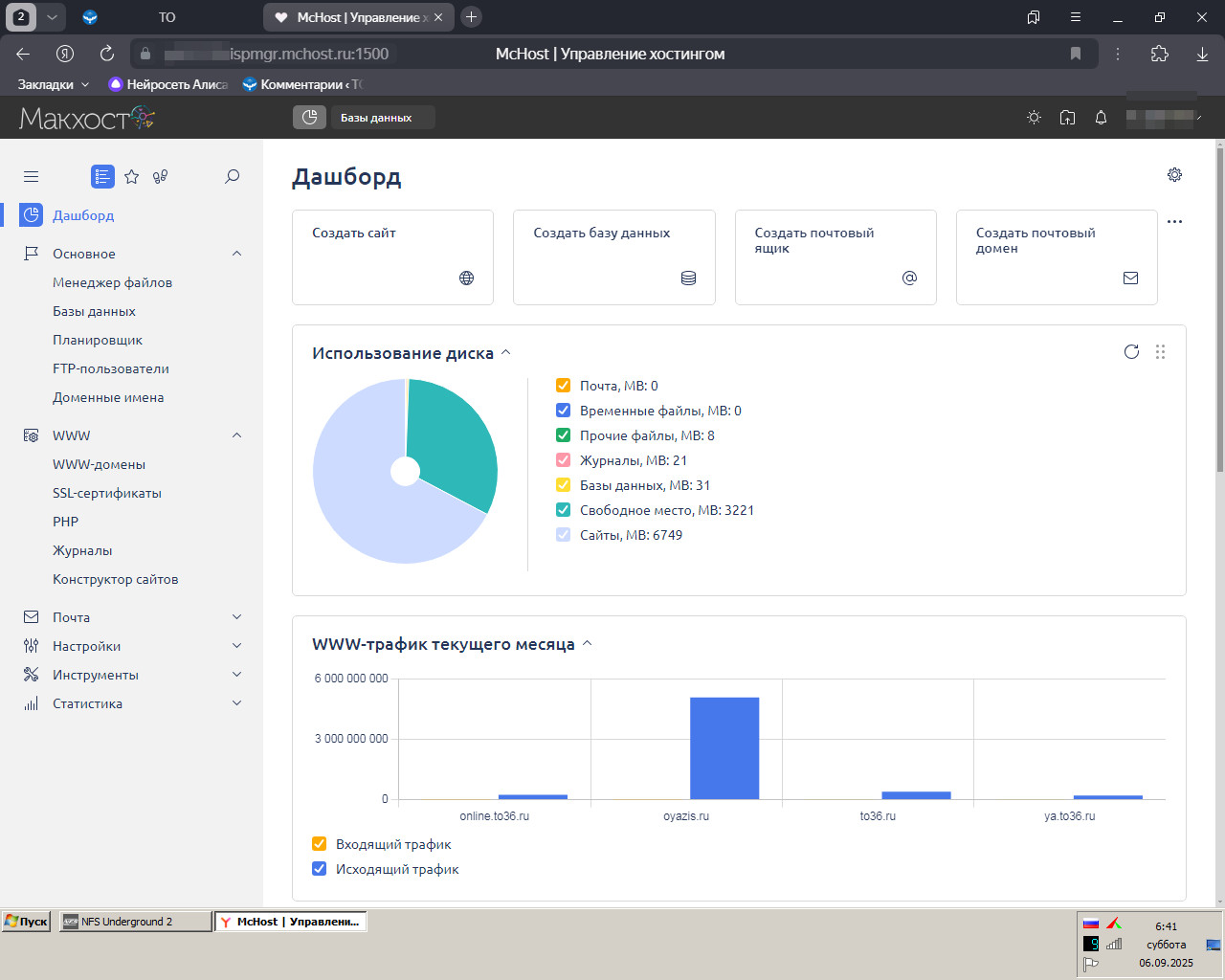
Task: Click the globe icon in Создать сайт card
Action: pyautogui.click(x=466, y=278)
